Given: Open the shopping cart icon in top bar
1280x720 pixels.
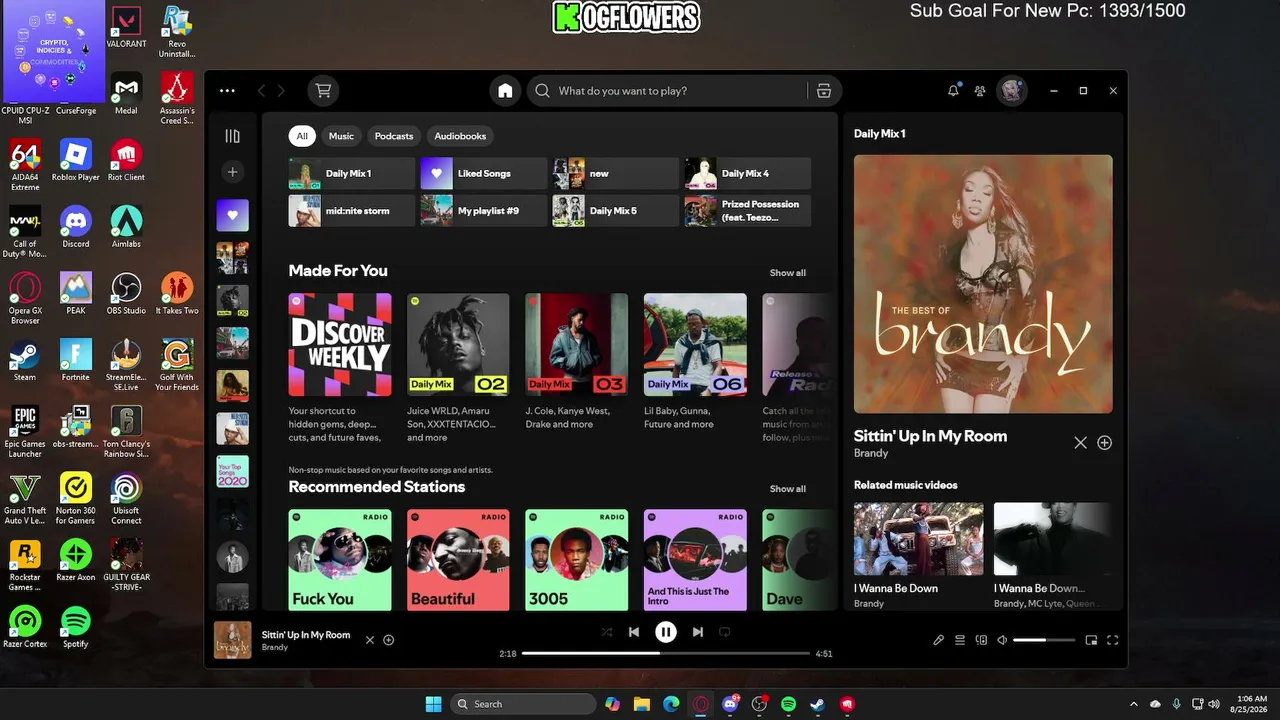Looking at the screenshot, I should coord(323,91).
